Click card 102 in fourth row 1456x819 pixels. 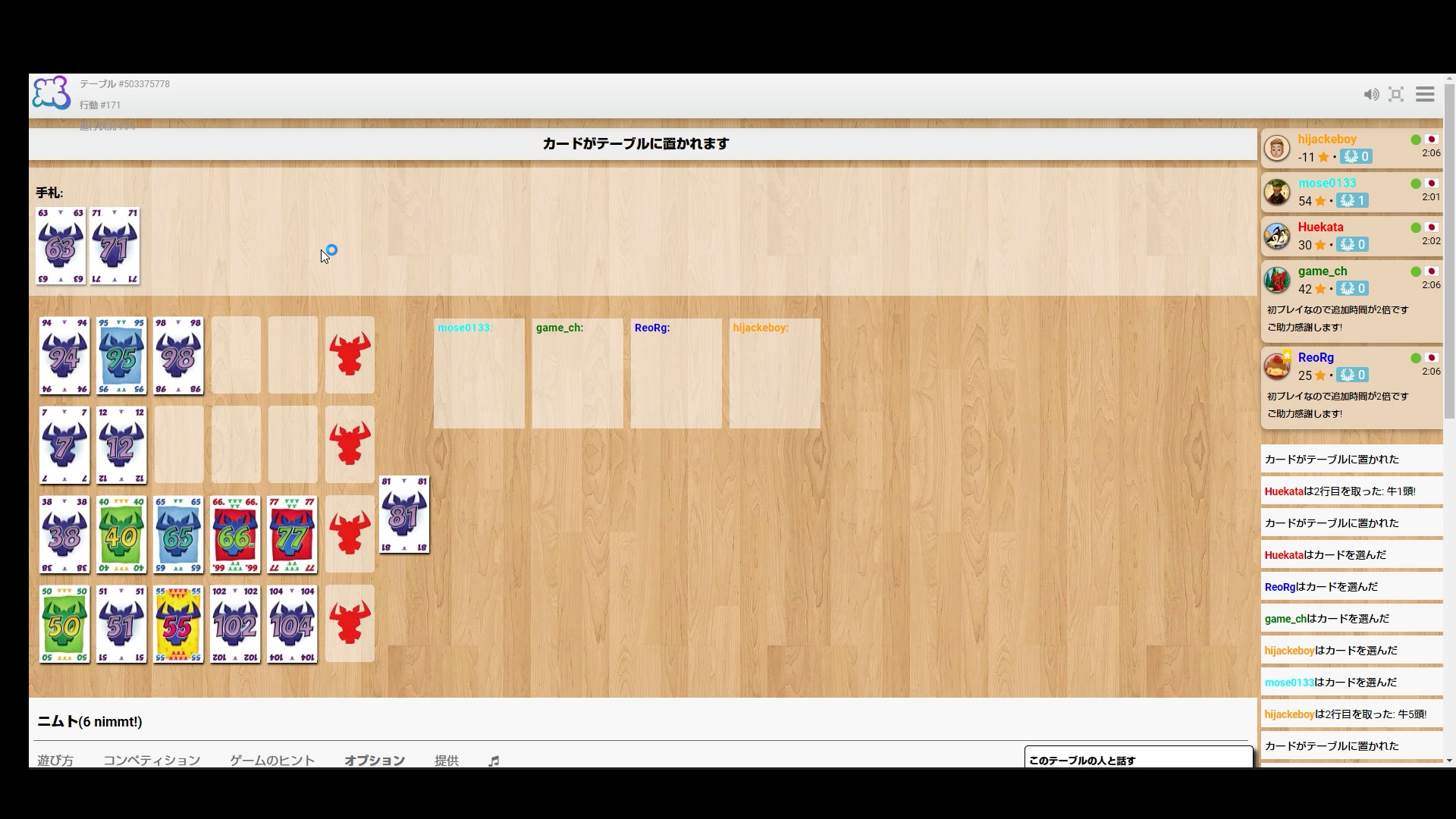coord(235,624)
